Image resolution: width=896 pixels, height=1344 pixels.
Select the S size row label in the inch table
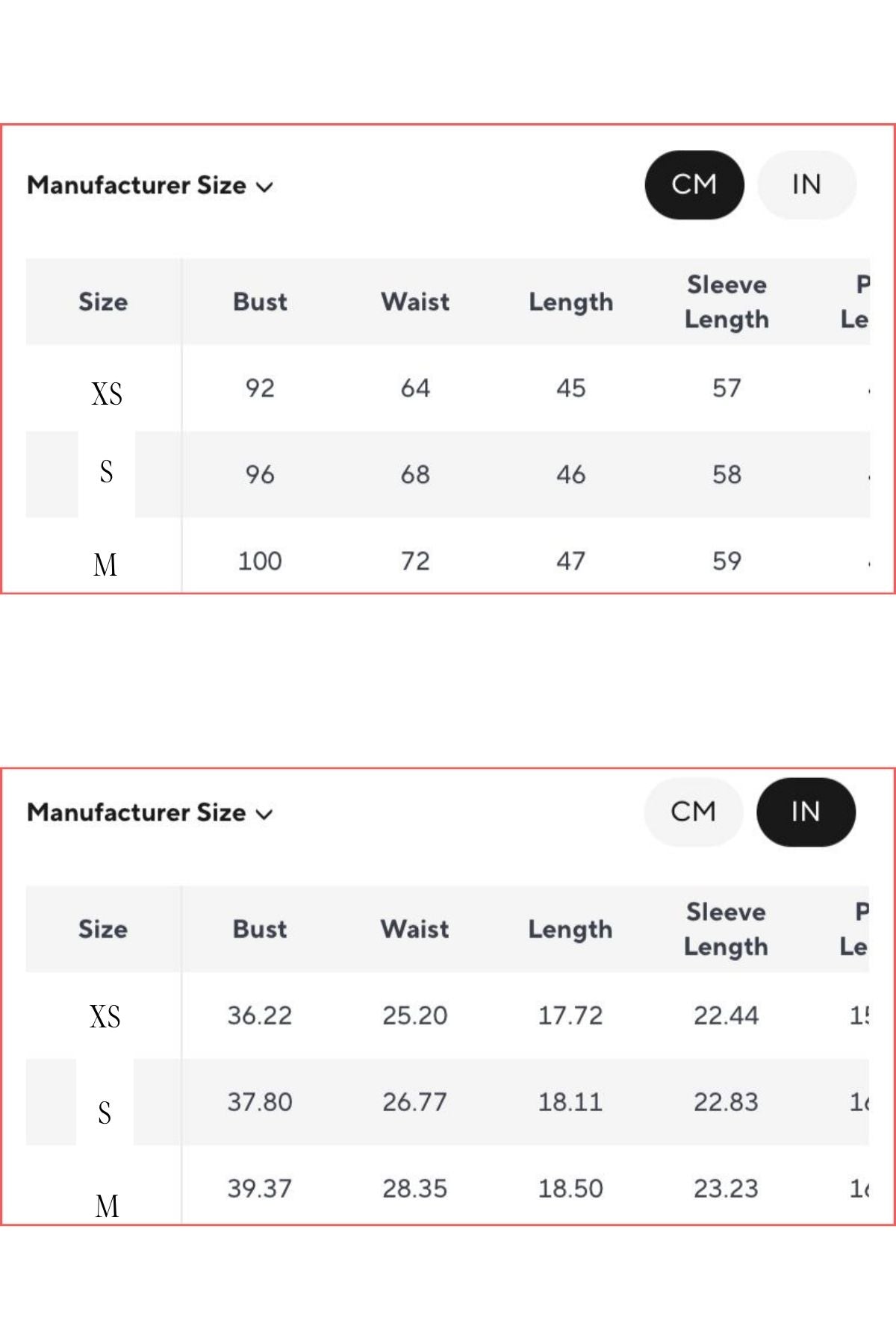point(105,1113)
